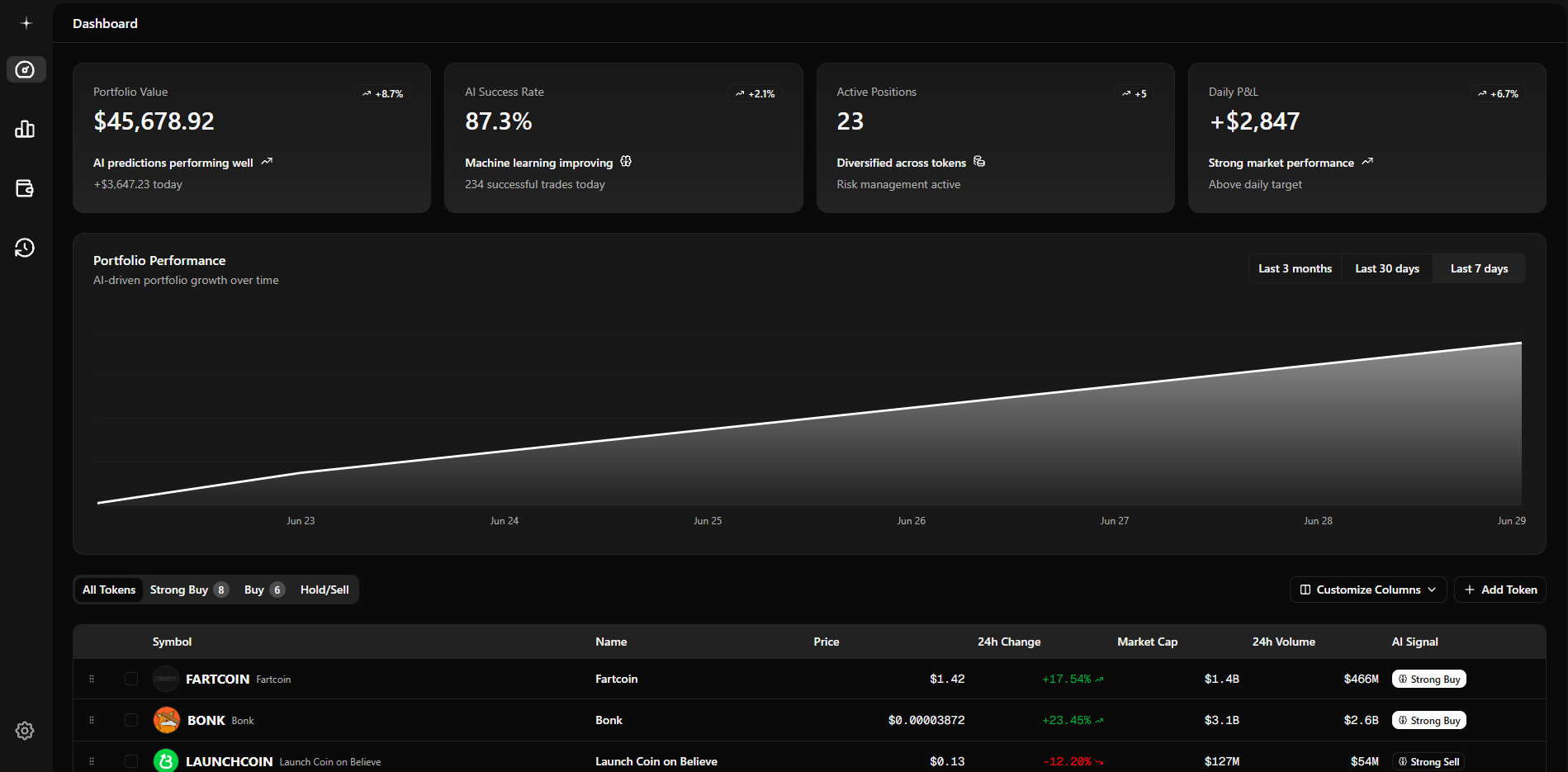Grab the drag handle of BONK row

point(92,720)
